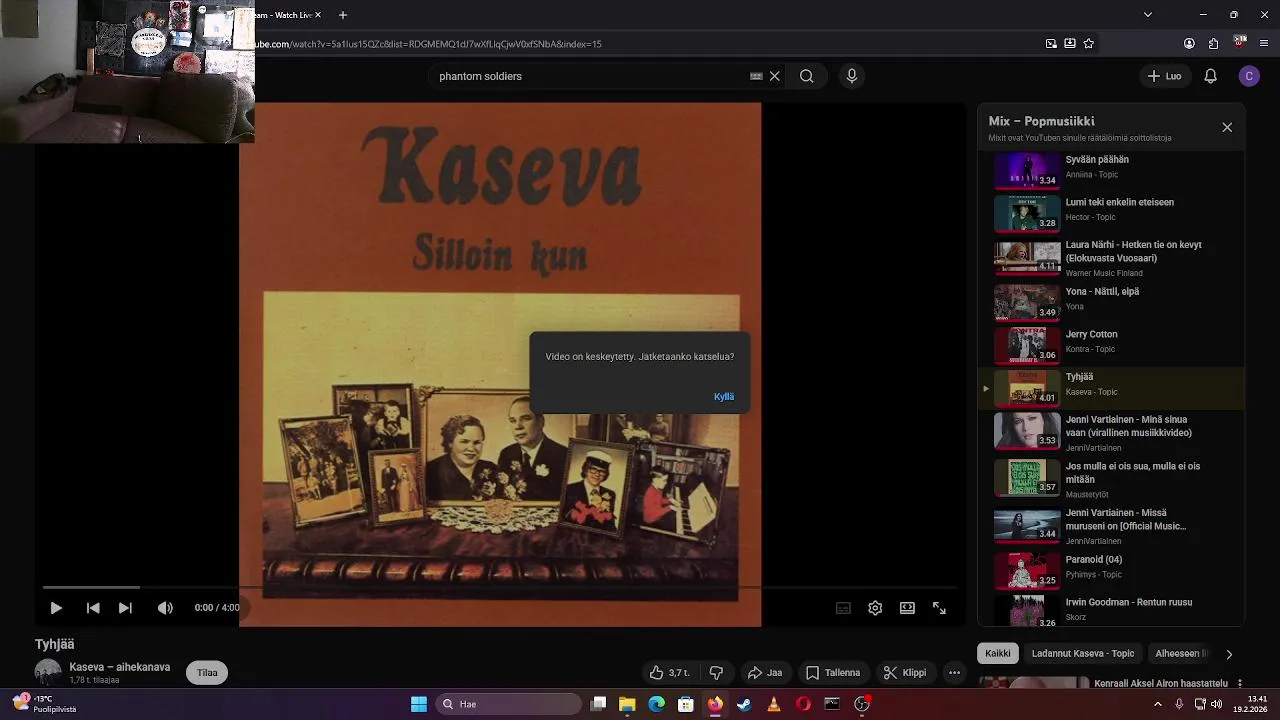
Task: Play Jenni Vartiainen - Missä muruseni on
Action: pyautogui.click(x=1110, y=525)
